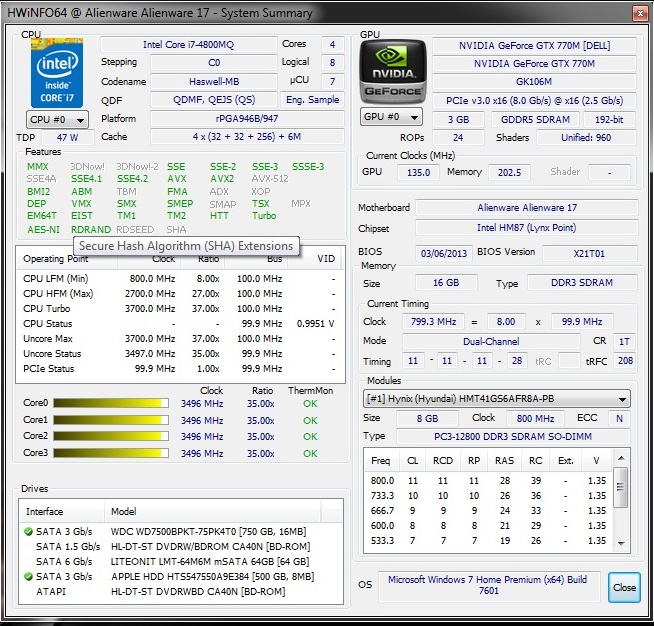
Task: Click the tRFC value 208
Action: [625, 361]
